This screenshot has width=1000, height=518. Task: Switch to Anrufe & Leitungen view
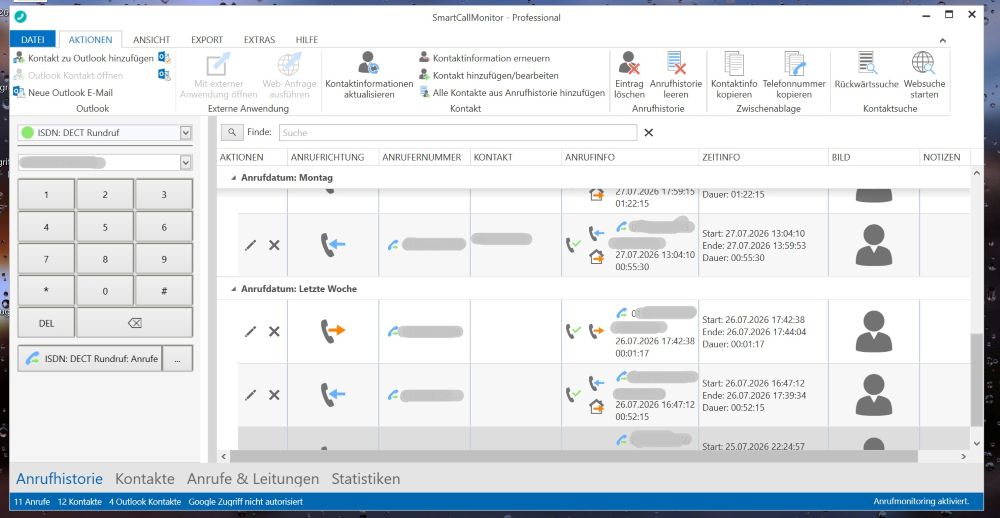click(x=253, y=478)
